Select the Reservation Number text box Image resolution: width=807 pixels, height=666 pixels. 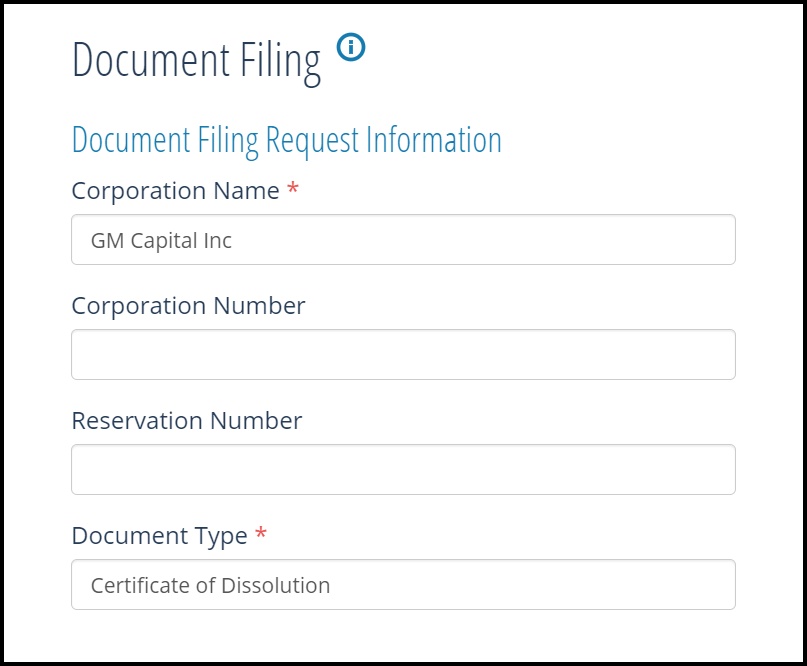pyautogui.click(x=403, y=470)
